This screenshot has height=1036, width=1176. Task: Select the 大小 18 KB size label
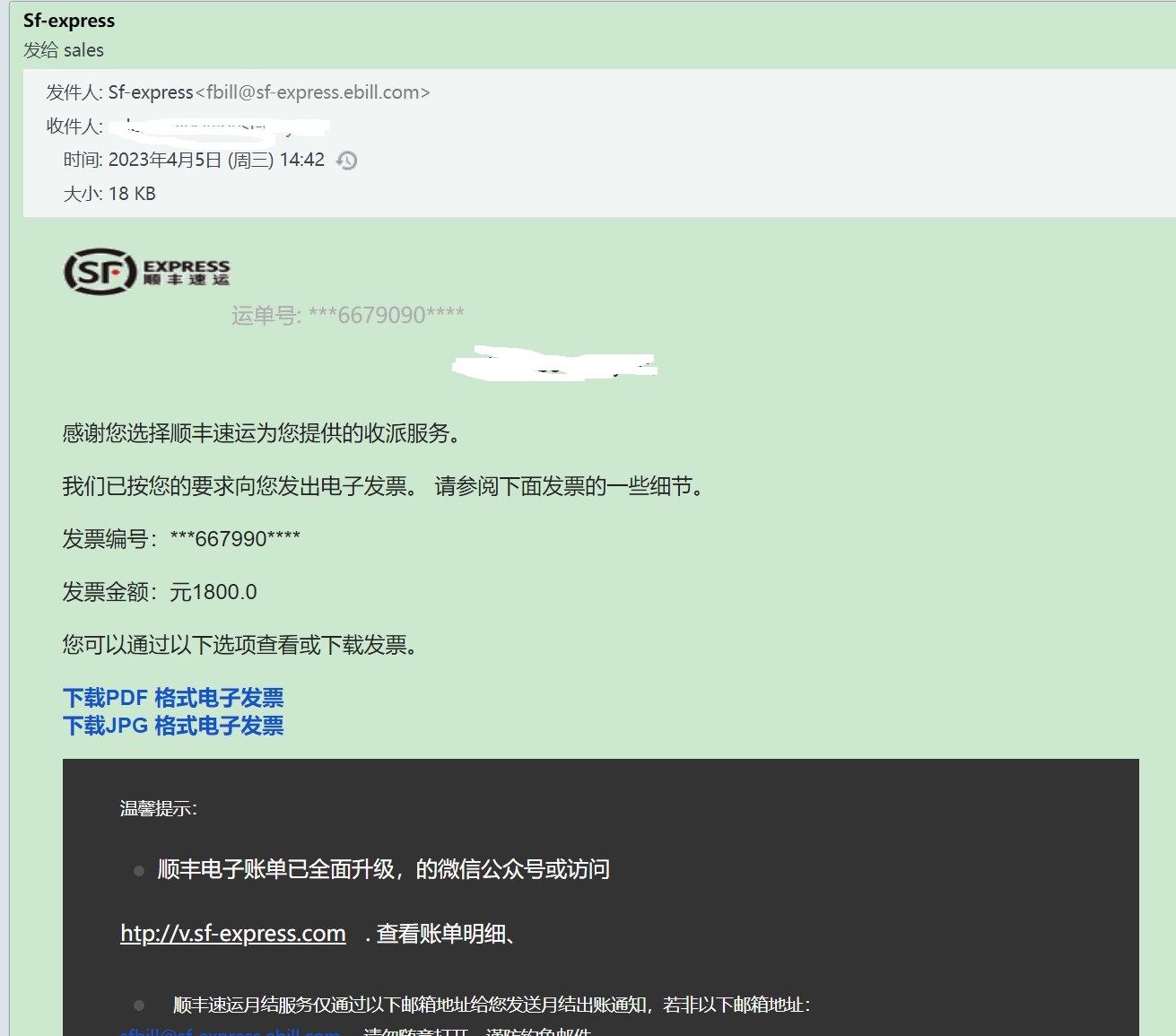click(x=108, y=193)
